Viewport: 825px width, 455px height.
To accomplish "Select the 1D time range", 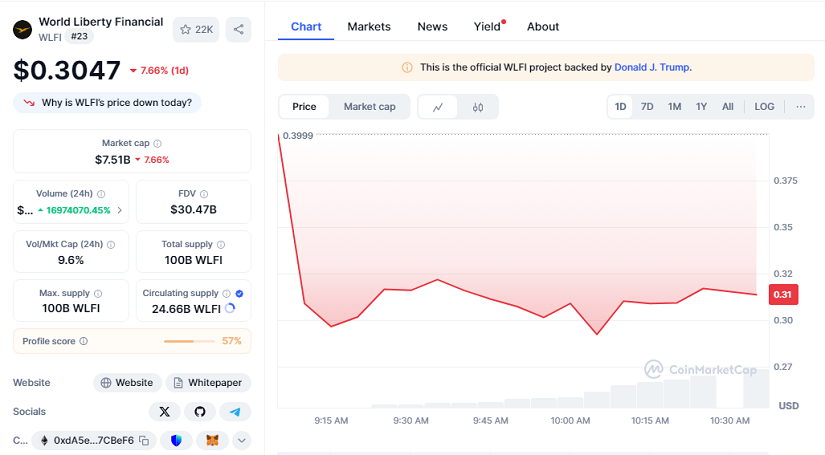I will pyautogui.click(x=620, y=107).
